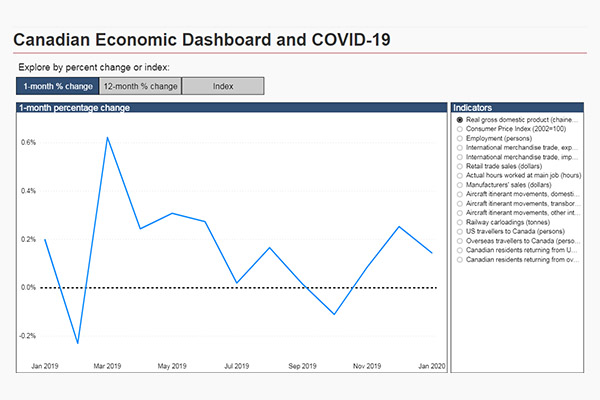Viewport: 600px width, 400px height.
Task: Select the 1-month % change tab
Action: 58,86
